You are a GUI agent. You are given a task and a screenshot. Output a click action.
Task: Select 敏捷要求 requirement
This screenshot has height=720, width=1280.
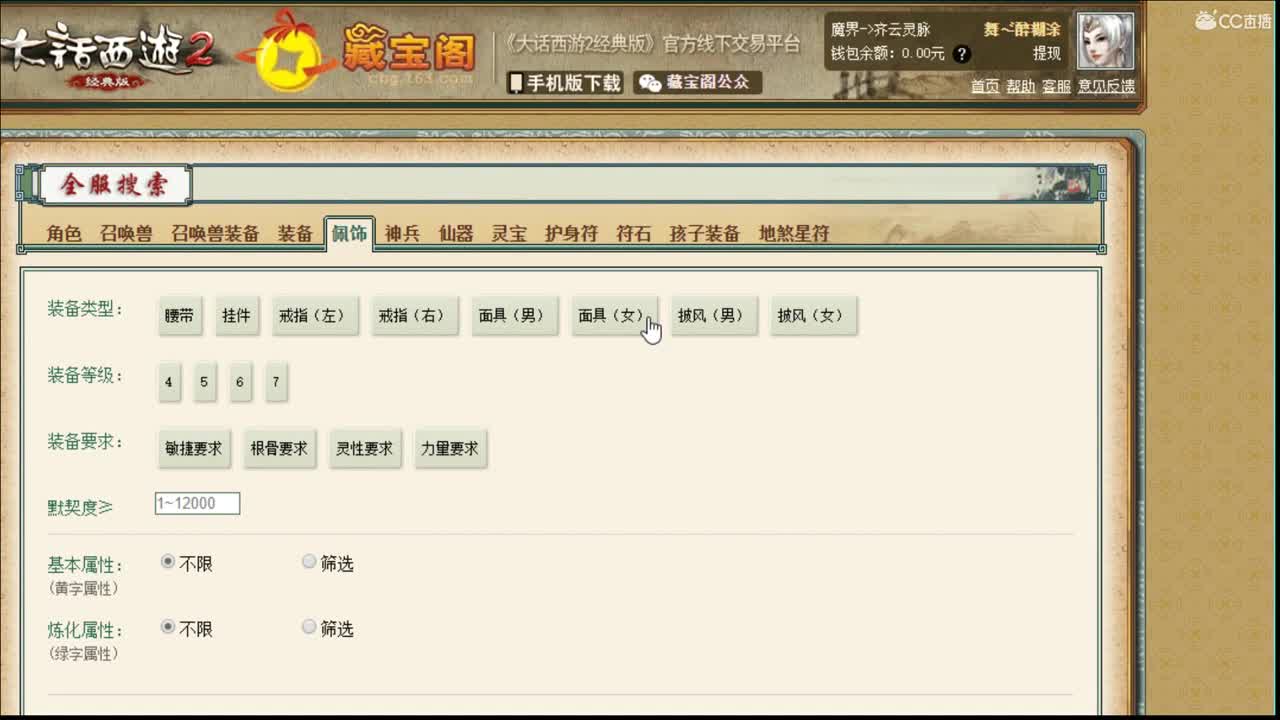click(194, 449)
